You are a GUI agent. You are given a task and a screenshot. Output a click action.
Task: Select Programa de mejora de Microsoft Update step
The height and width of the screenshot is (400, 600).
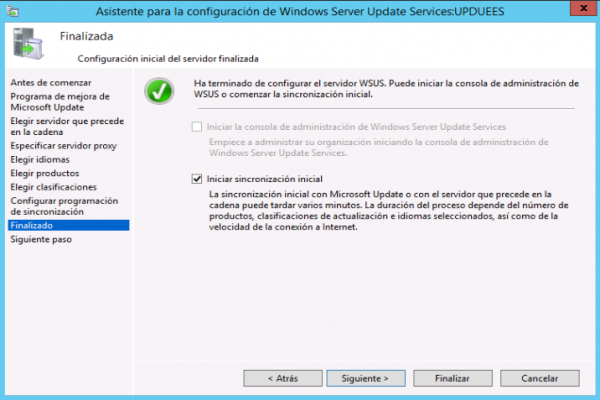click(x=60, y=102)
